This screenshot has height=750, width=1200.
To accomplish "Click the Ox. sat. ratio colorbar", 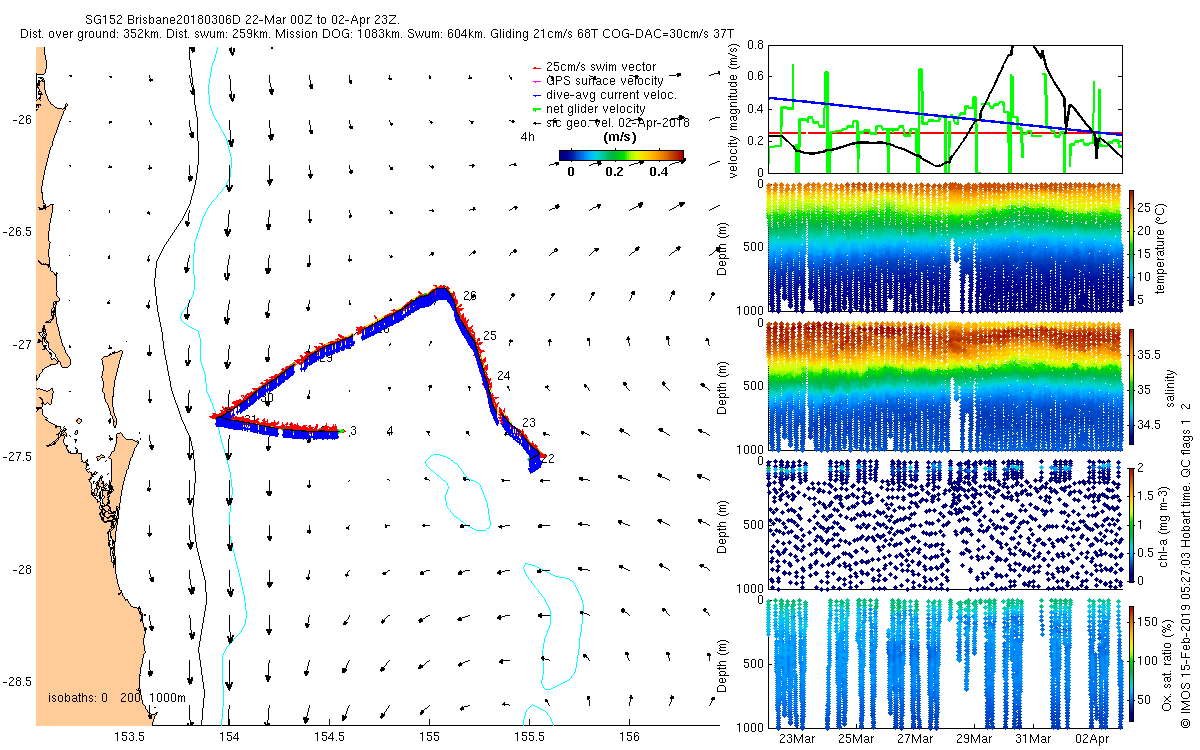I will pyautogui.click(x=1133, y=663).
